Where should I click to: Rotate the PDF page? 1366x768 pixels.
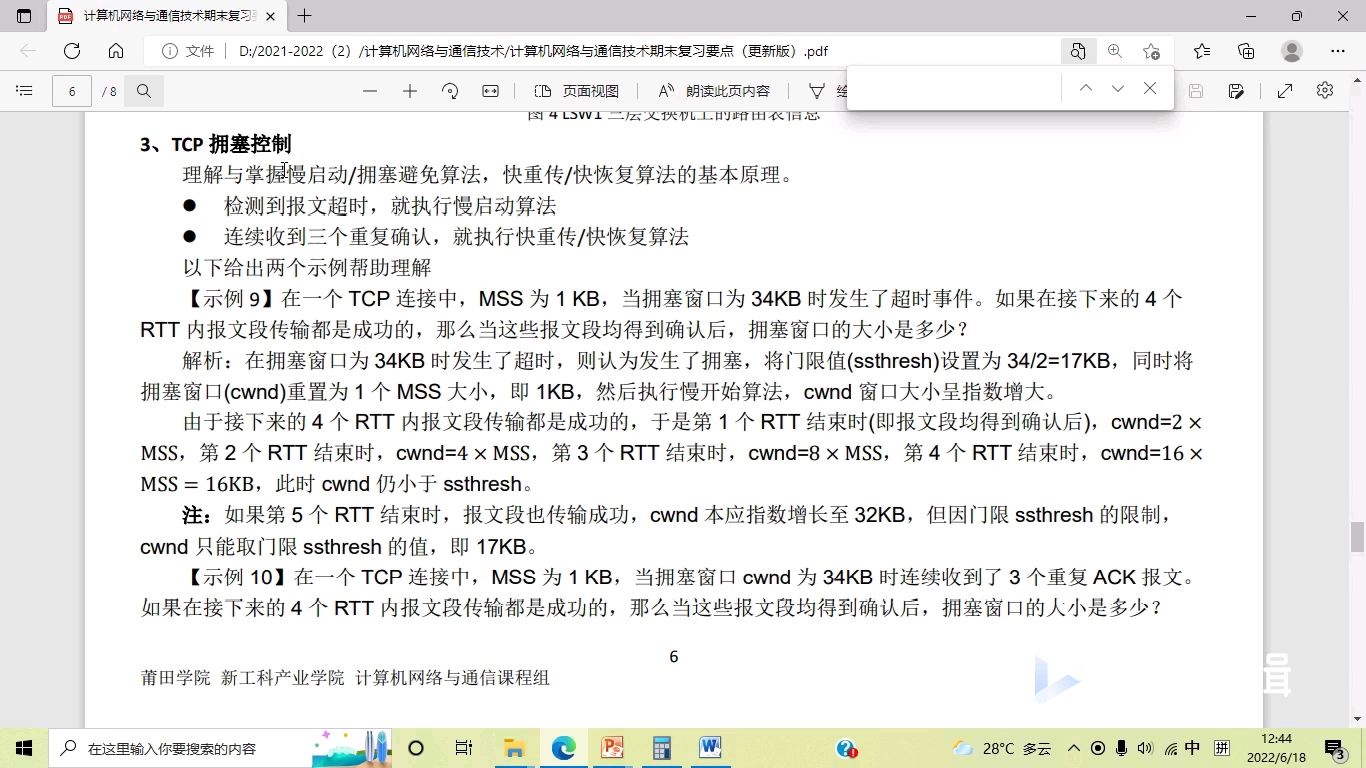point(450,91)
